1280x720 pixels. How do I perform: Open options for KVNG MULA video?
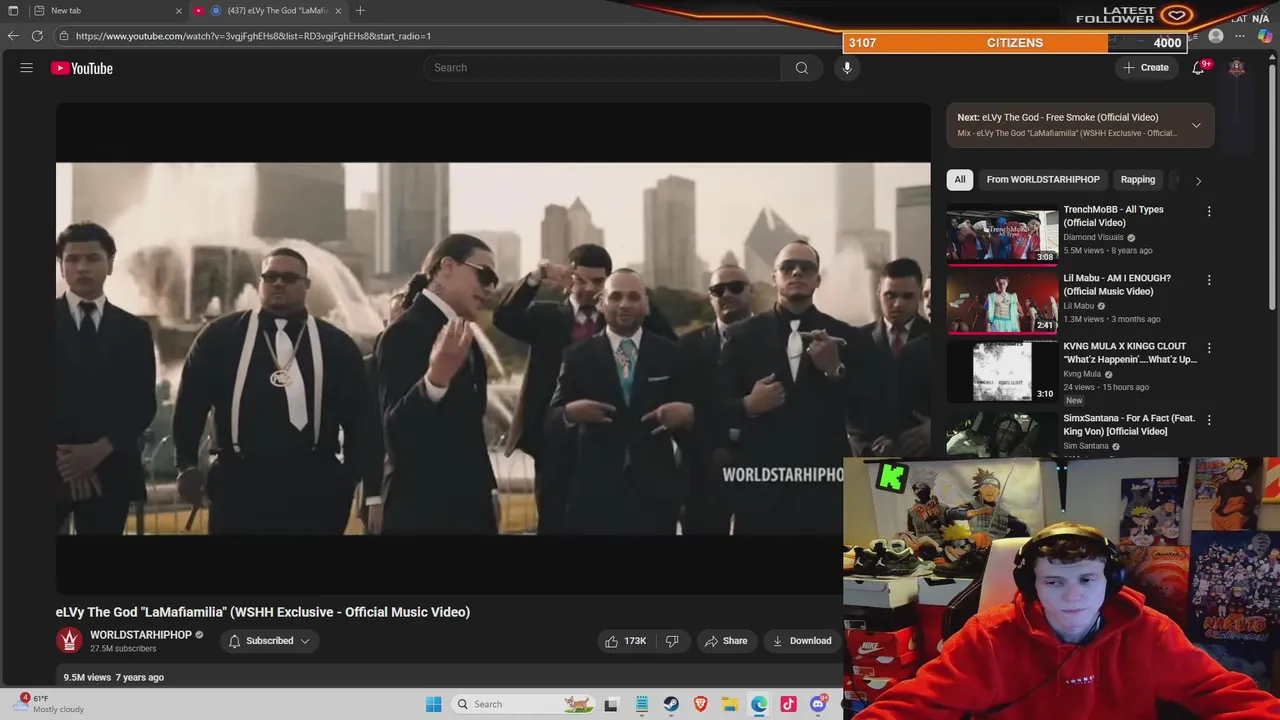tap(1209, 348)
